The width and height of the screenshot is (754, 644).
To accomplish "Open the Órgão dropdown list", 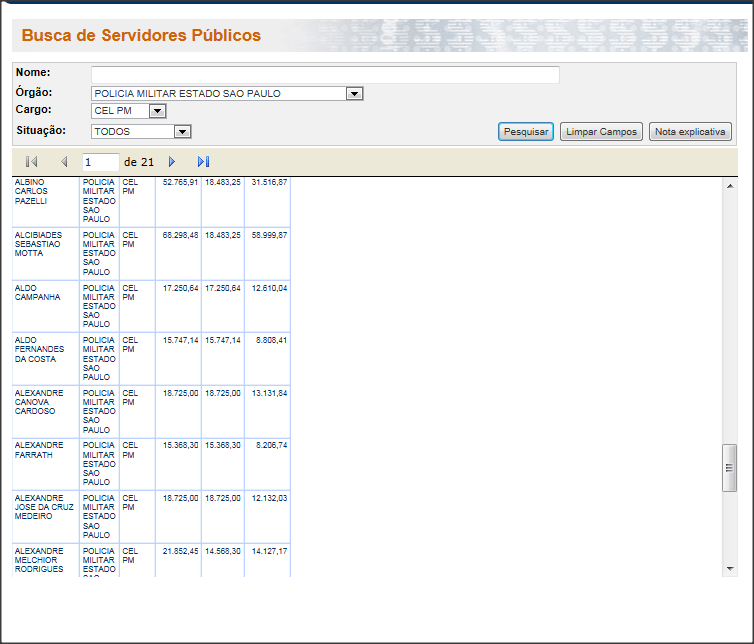I will (x=353, y=94).
